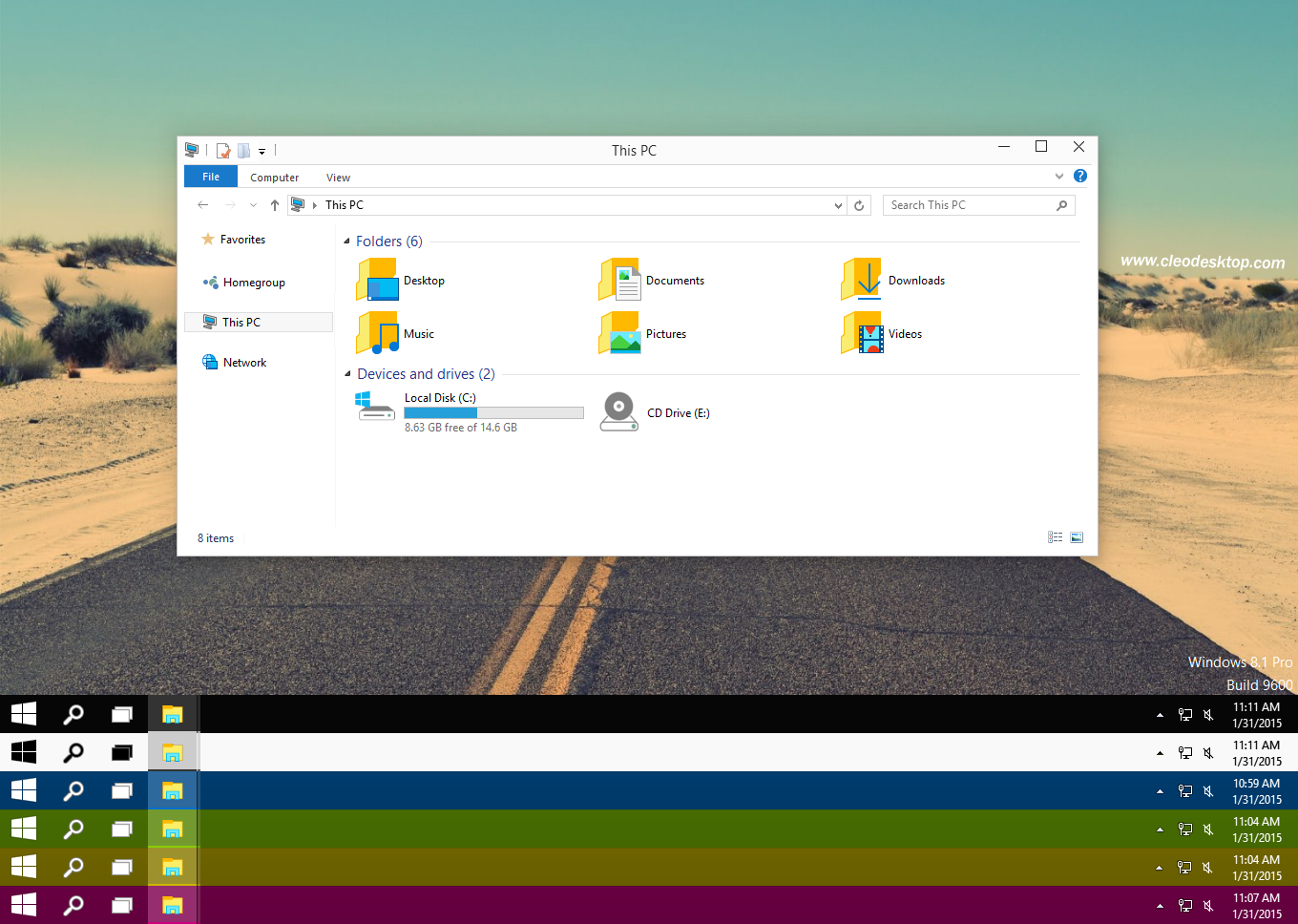Switch to large thumbnails view in the status bar
Screen dimensions: 1298x924
click(1077, 536)
